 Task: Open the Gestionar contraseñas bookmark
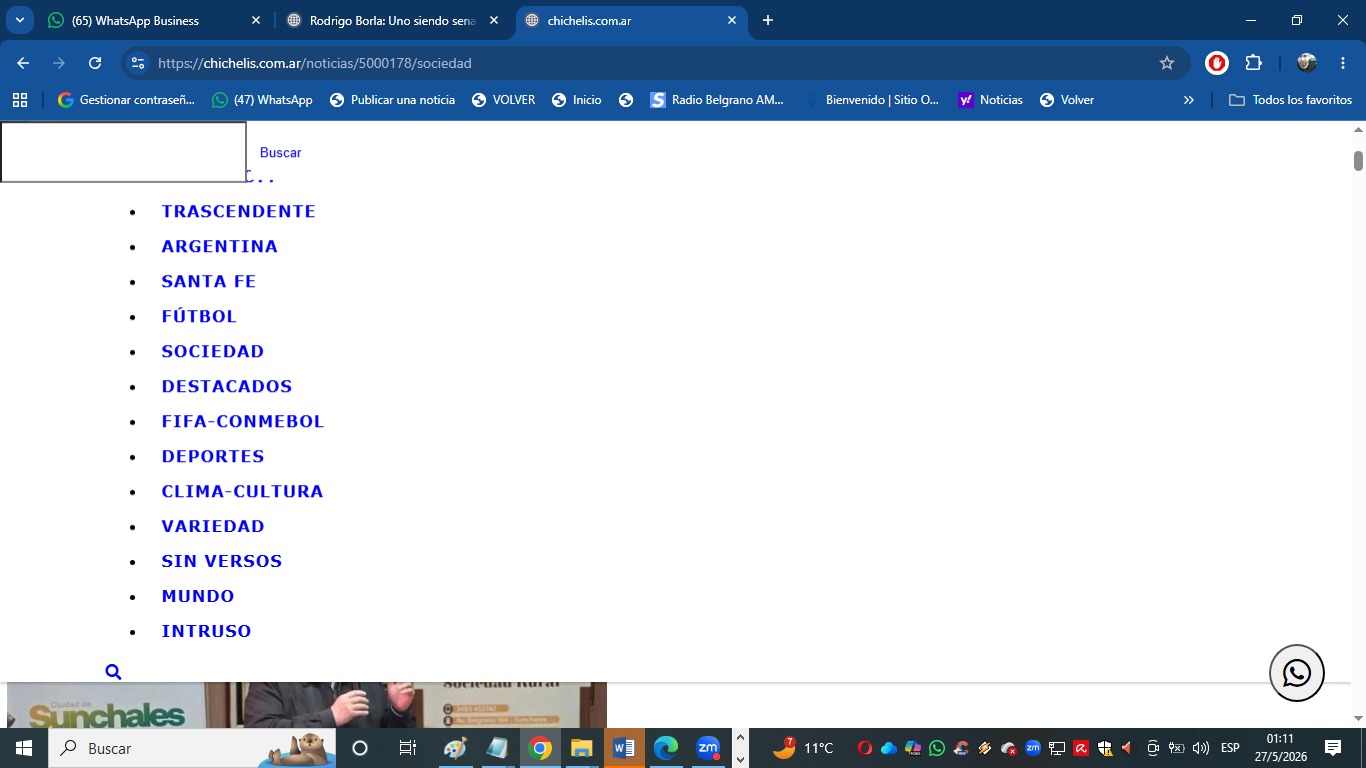(126, 100)
